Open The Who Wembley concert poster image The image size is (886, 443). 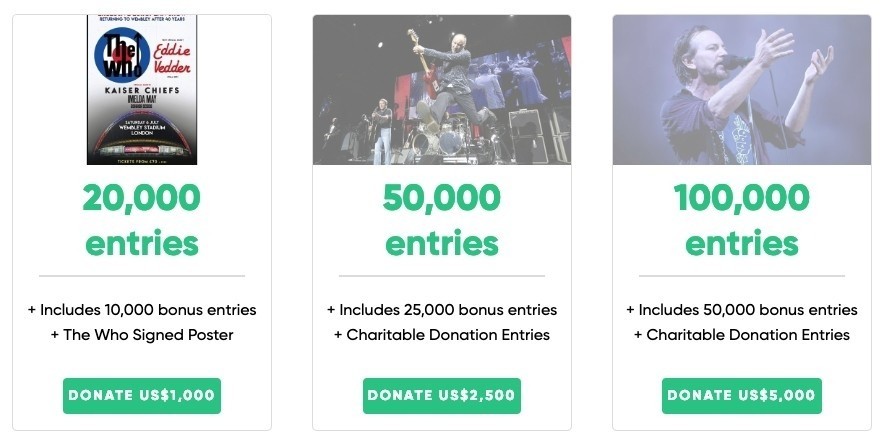pos(142,90)
